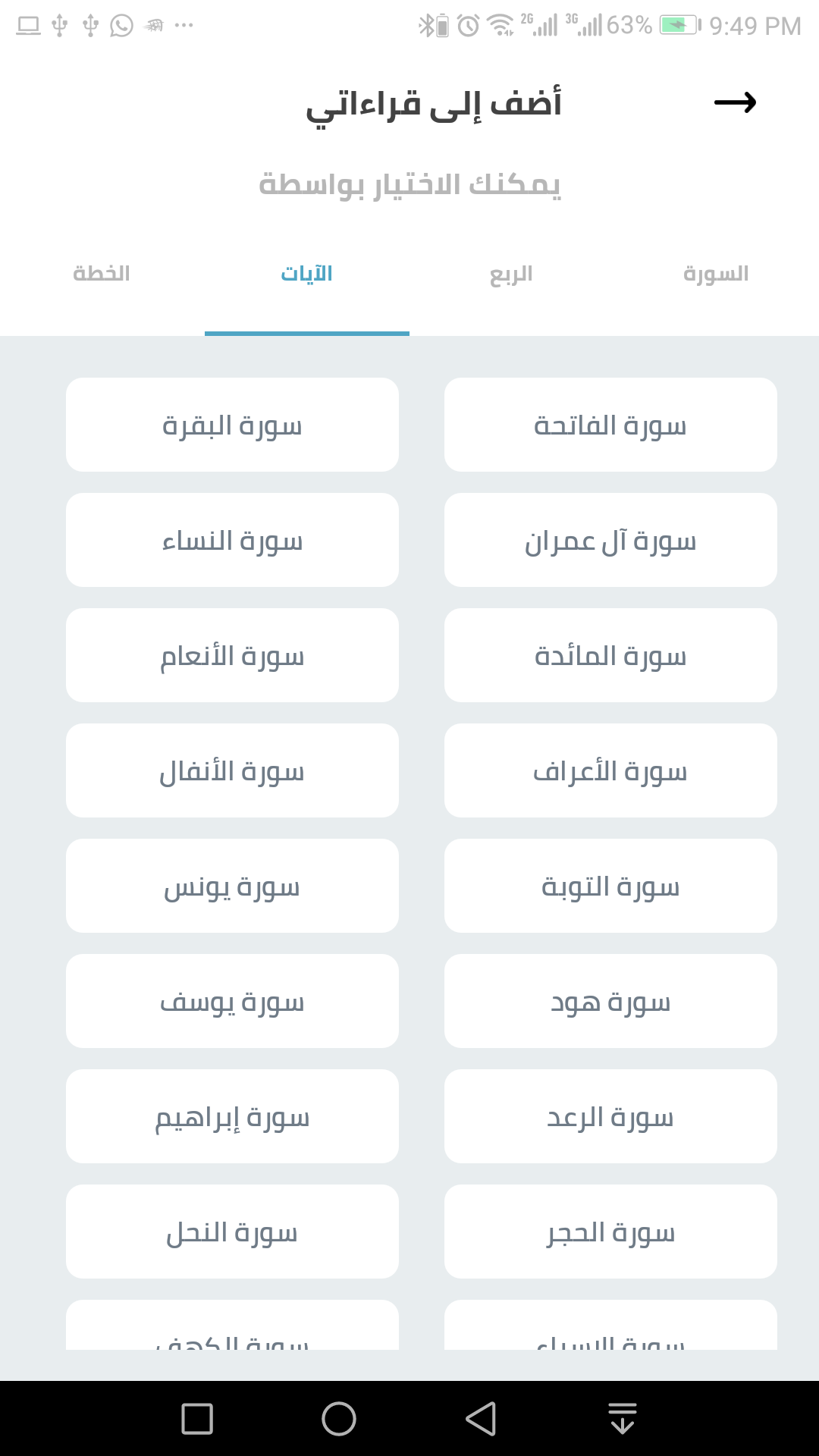Switch to the الربع tab
819x1456 pixels.
pos(511,274)
